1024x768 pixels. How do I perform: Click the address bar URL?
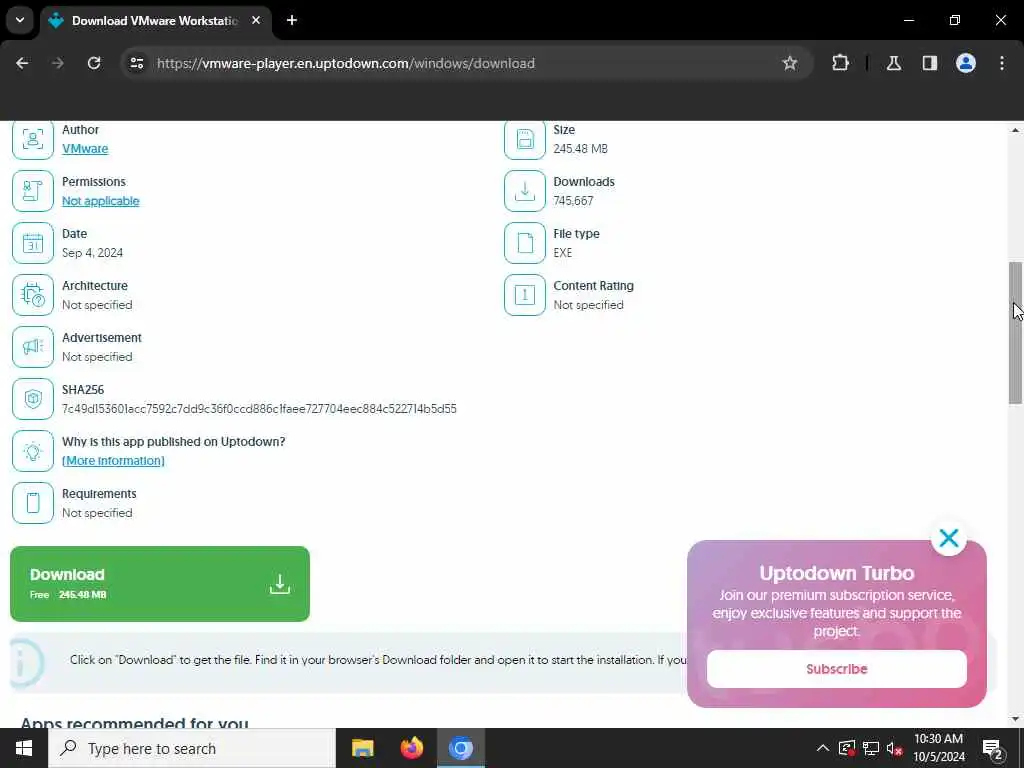point(346,63)
